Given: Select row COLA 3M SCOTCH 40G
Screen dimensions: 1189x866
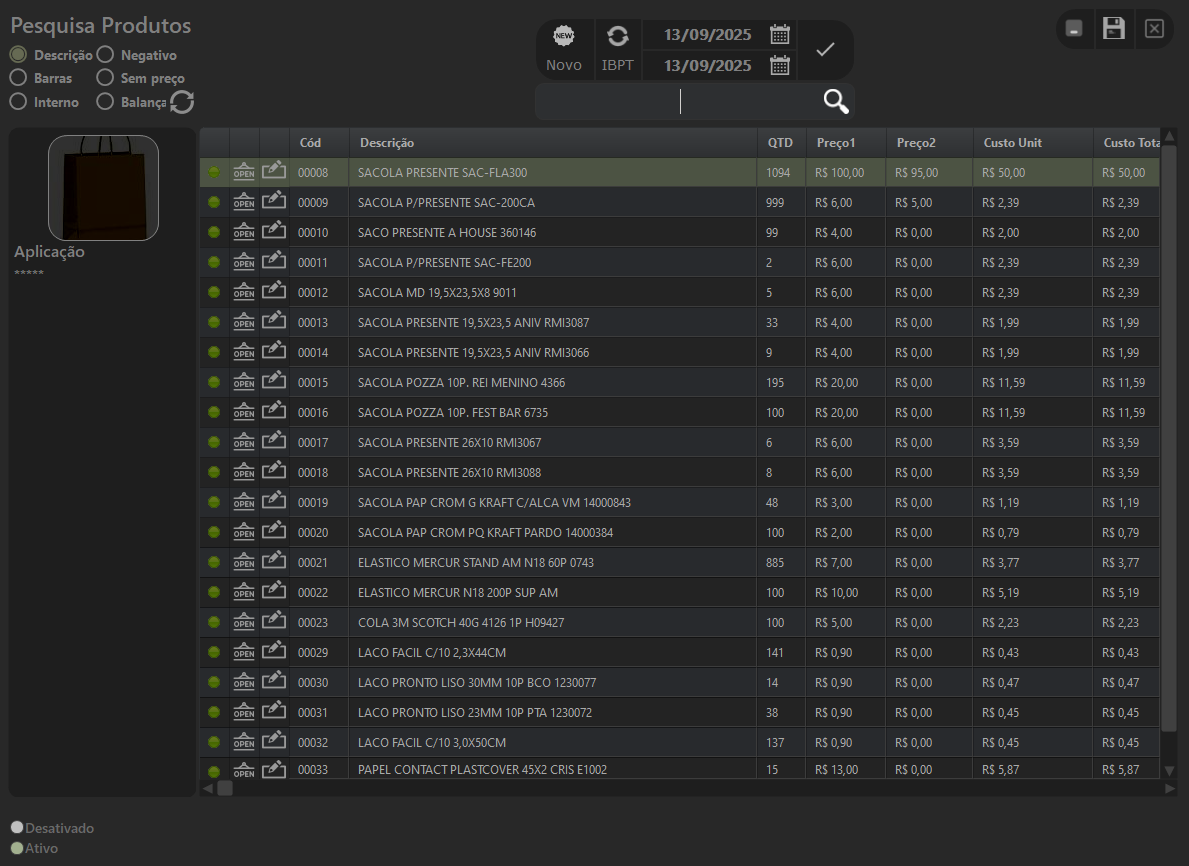Looking at the screenshot, I should tap(460, 622).
